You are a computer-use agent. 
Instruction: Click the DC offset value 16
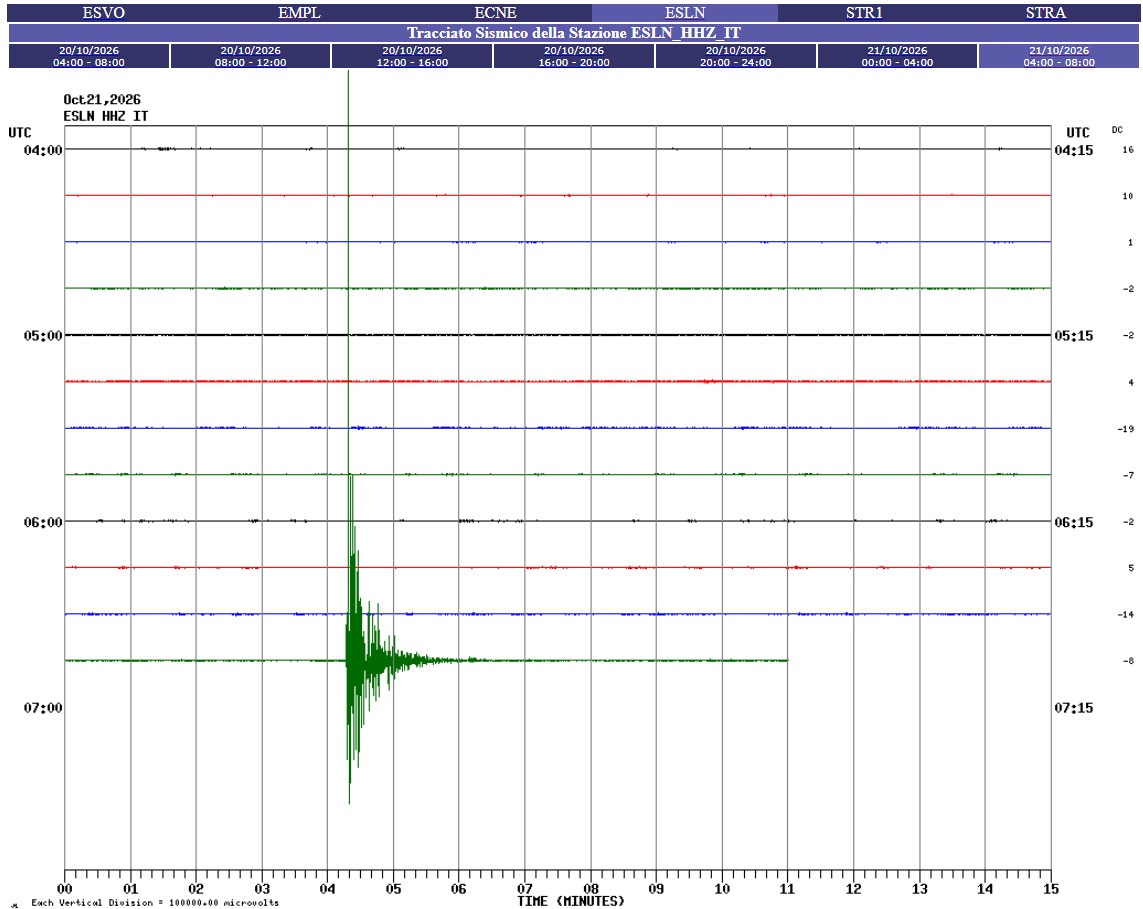click(1128, 149)
